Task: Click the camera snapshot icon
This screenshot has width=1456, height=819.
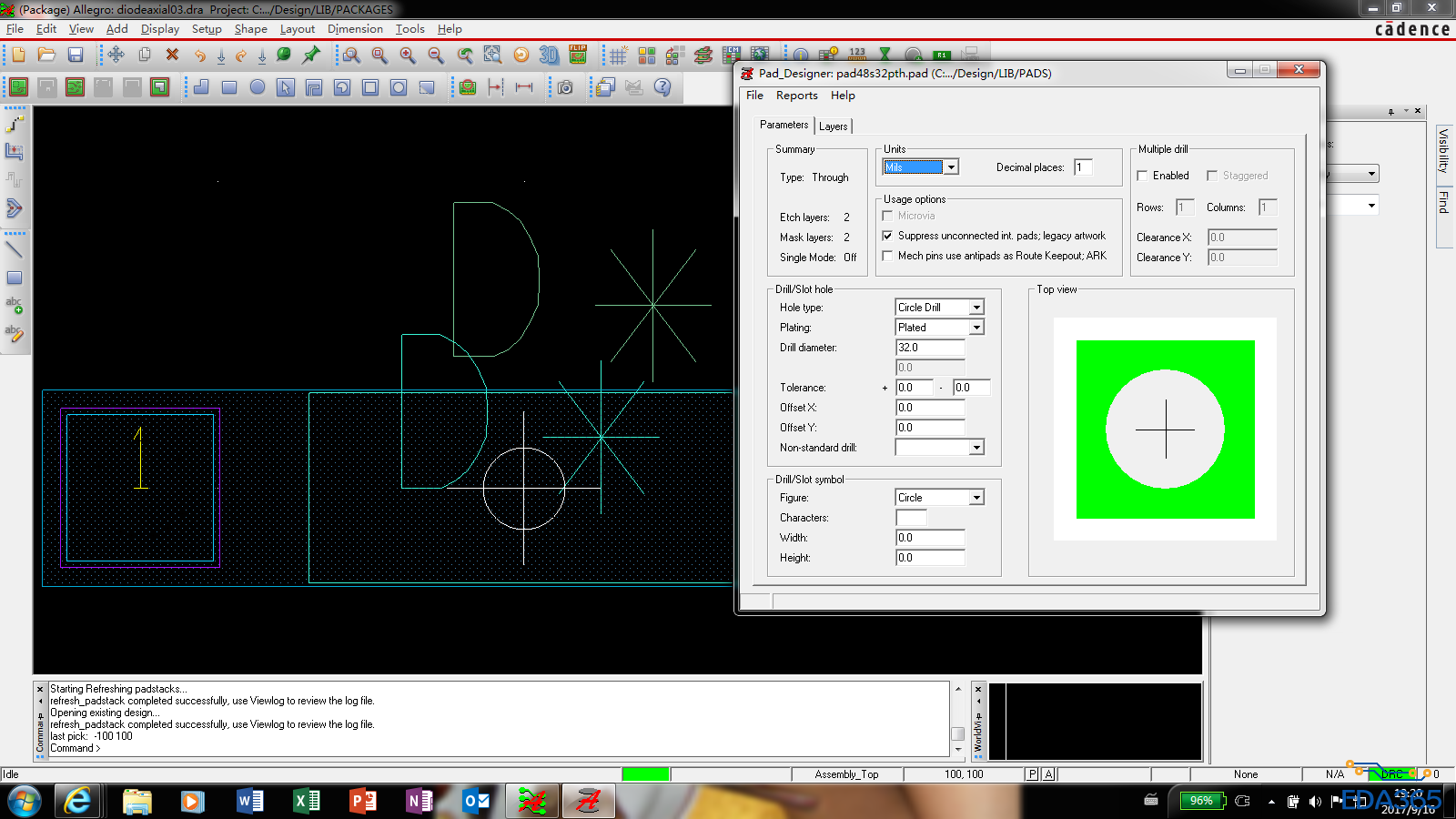Action: (565, 87)
